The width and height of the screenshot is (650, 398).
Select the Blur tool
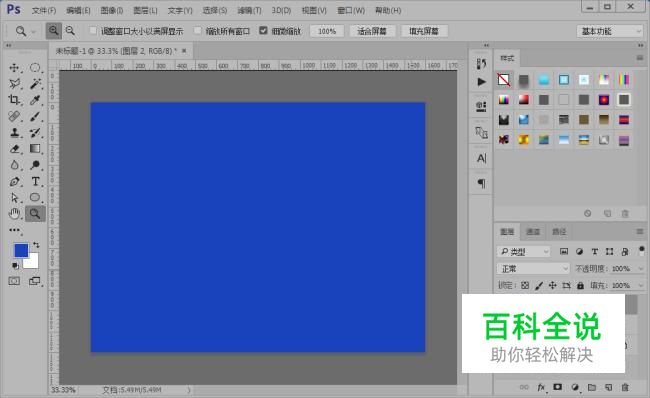point(15,165)
